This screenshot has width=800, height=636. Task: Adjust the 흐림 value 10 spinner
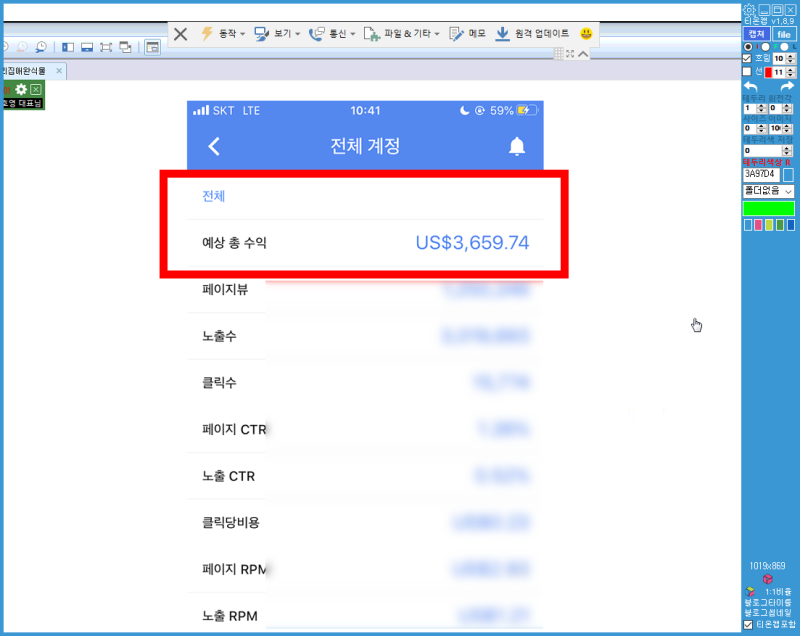[784, 59]
